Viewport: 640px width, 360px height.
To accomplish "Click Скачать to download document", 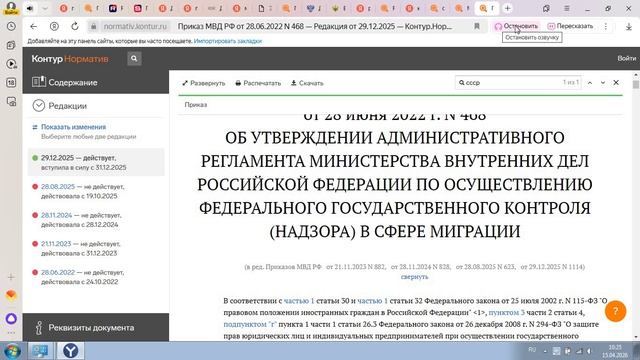I will click(307, 83).
